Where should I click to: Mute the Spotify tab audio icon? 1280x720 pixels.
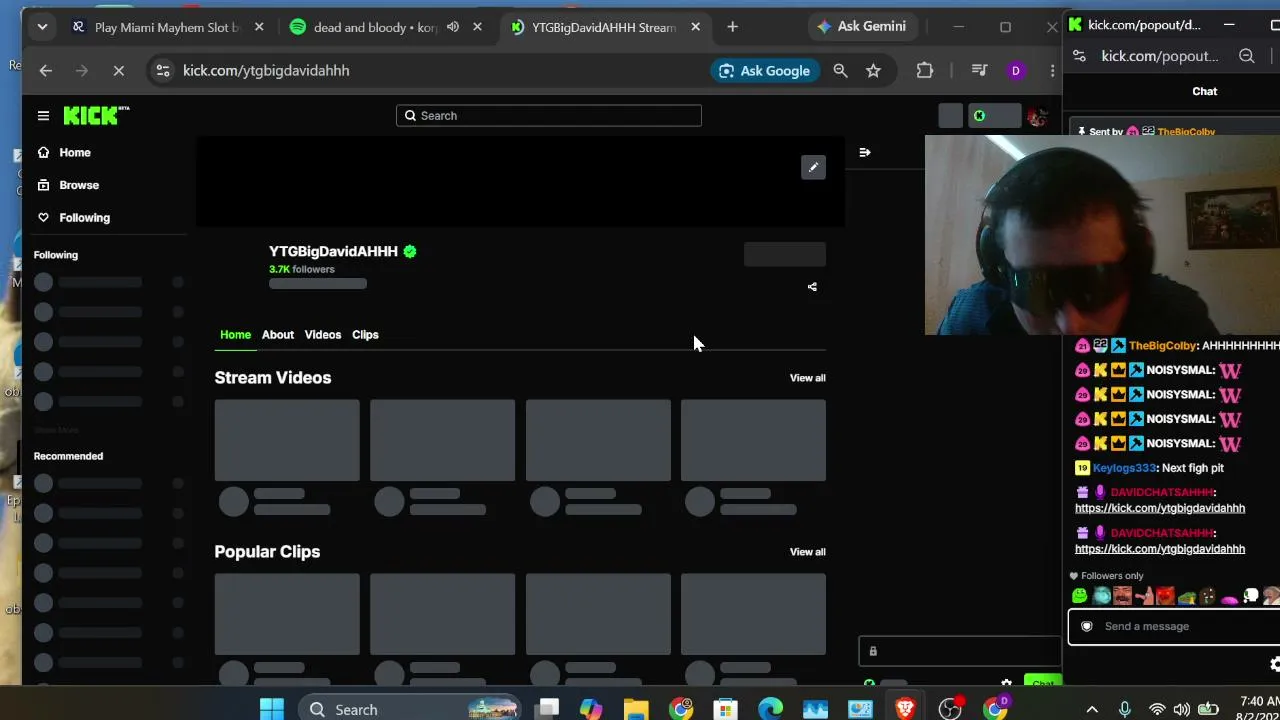pyautogui.click(x=453, y=27)
